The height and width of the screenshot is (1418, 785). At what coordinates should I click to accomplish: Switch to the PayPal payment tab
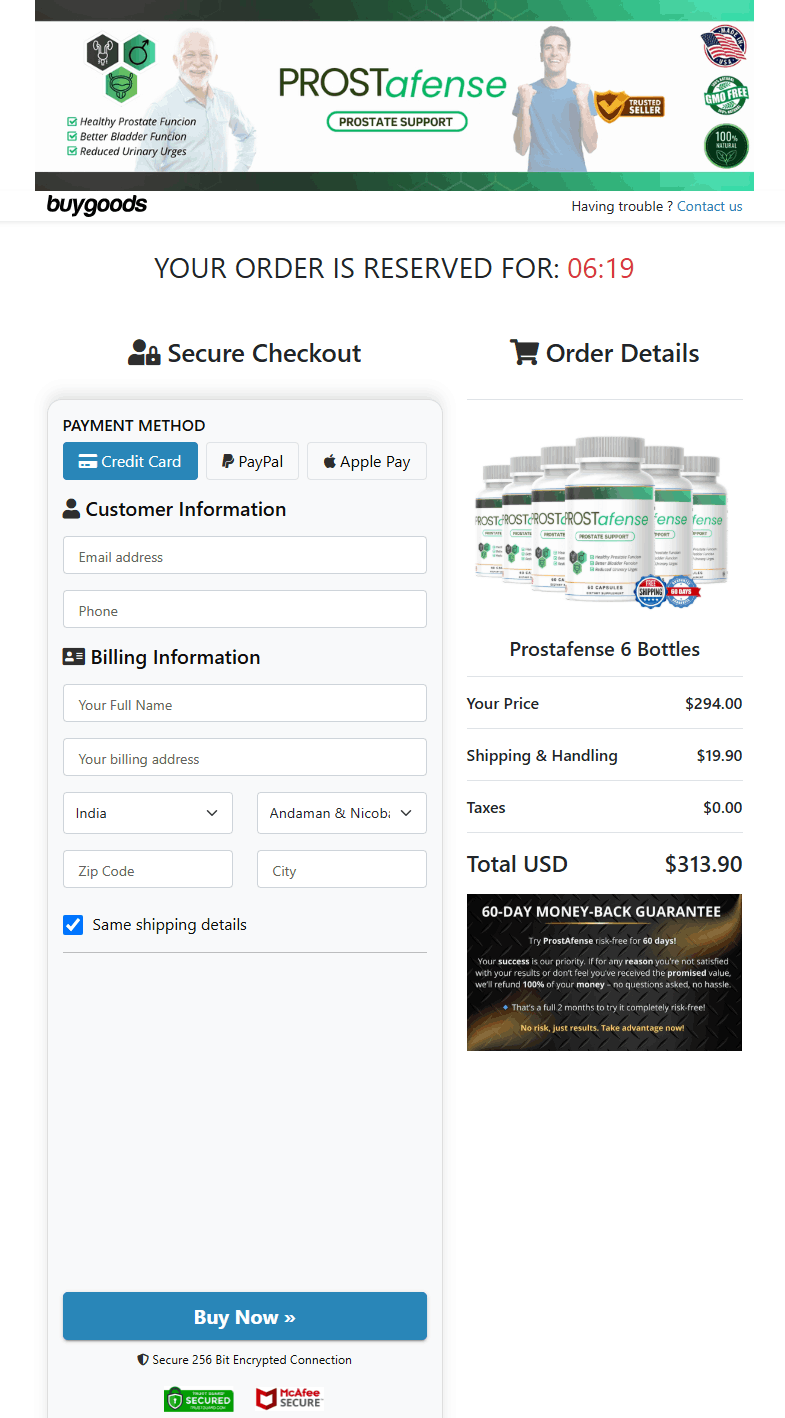[x=251, y=461]
